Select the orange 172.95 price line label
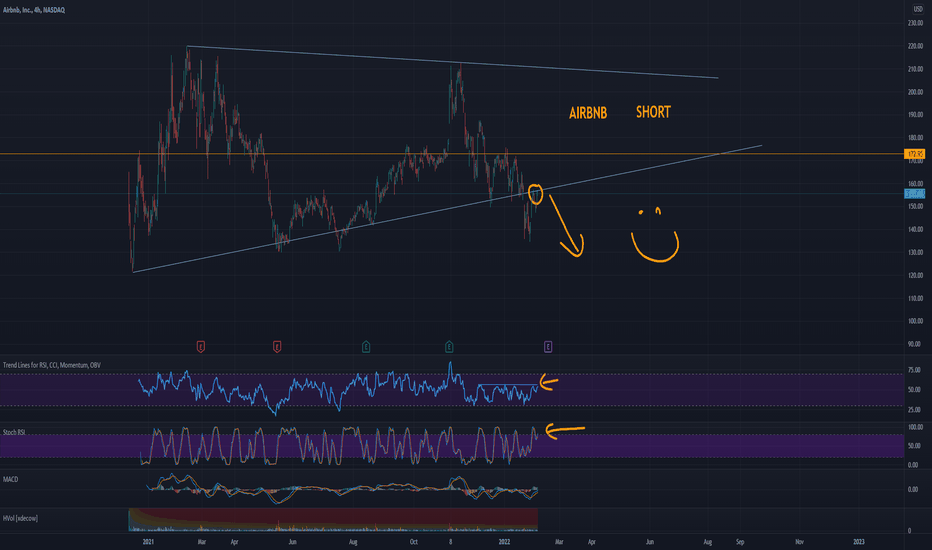 coord(915,154)
